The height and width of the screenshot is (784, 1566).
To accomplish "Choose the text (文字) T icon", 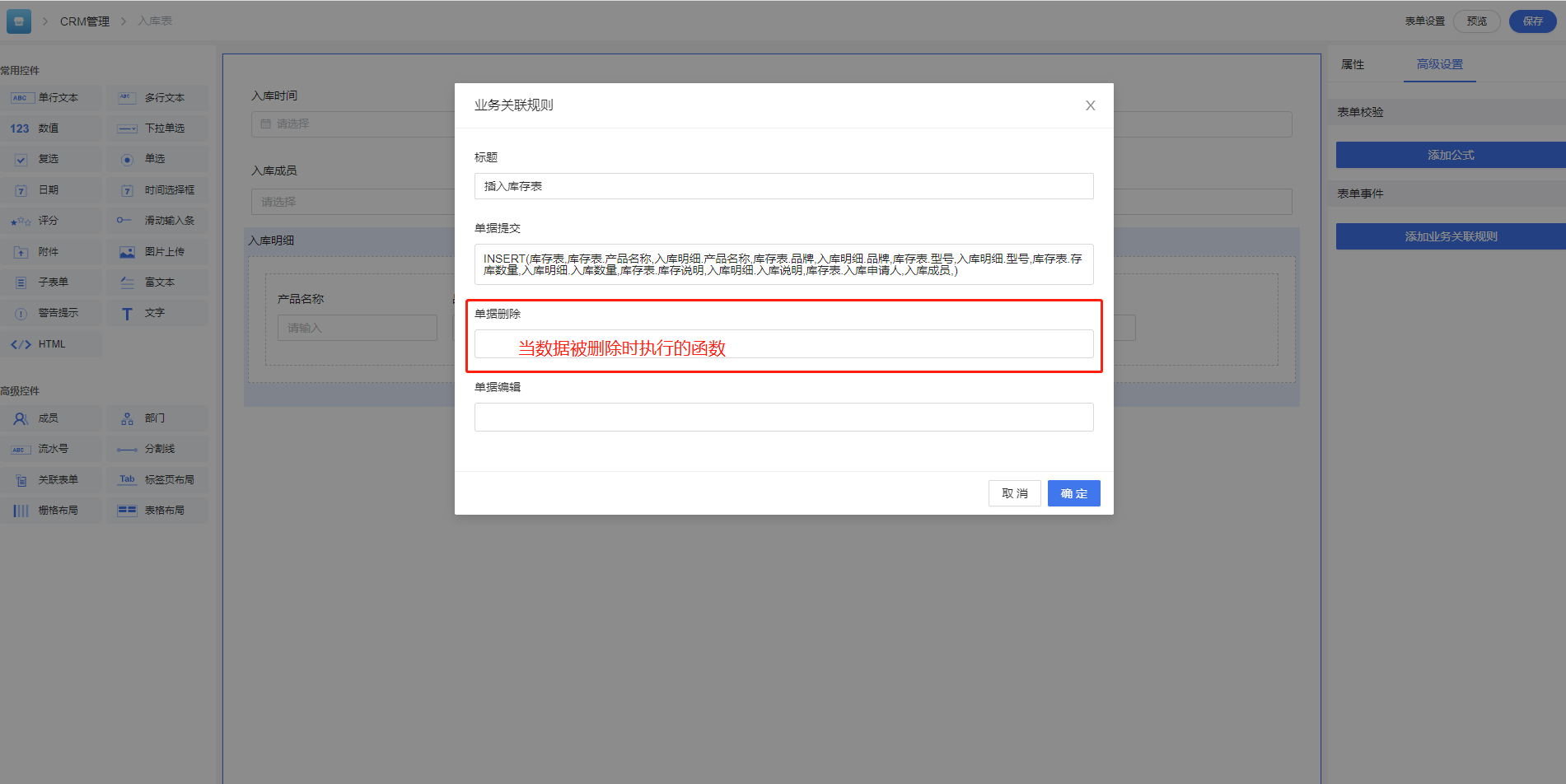I will coord(127,314).
